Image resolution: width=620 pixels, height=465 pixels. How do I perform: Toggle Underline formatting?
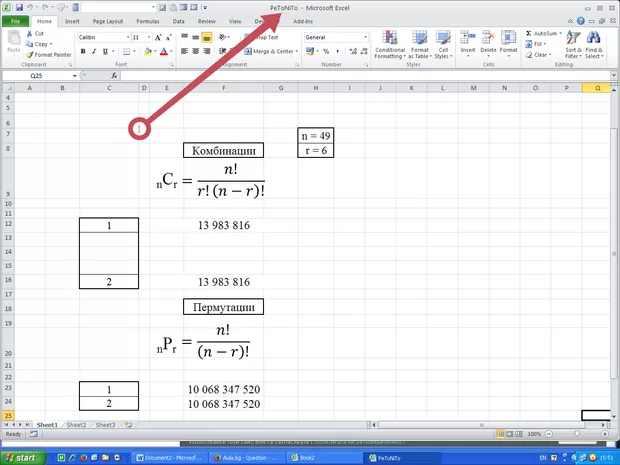pyautogui.click(x=105, y=51)
